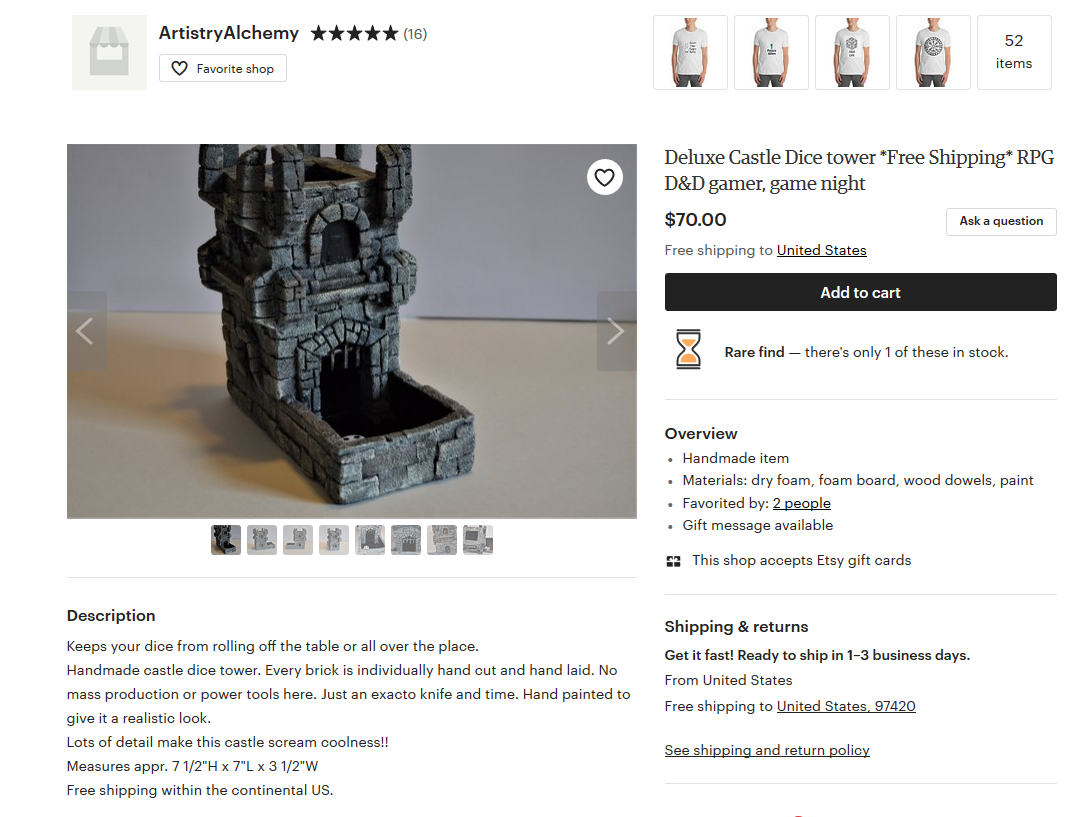
Task: Open the first t-shirt shop item thumbnail
Action: pos(690,52)
